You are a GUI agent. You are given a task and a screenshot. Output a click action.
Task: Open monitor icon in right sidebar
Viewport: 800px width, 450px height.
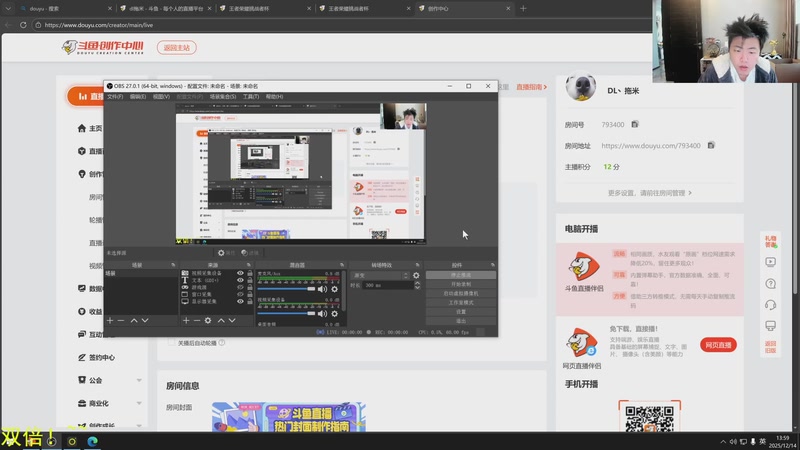770,326
